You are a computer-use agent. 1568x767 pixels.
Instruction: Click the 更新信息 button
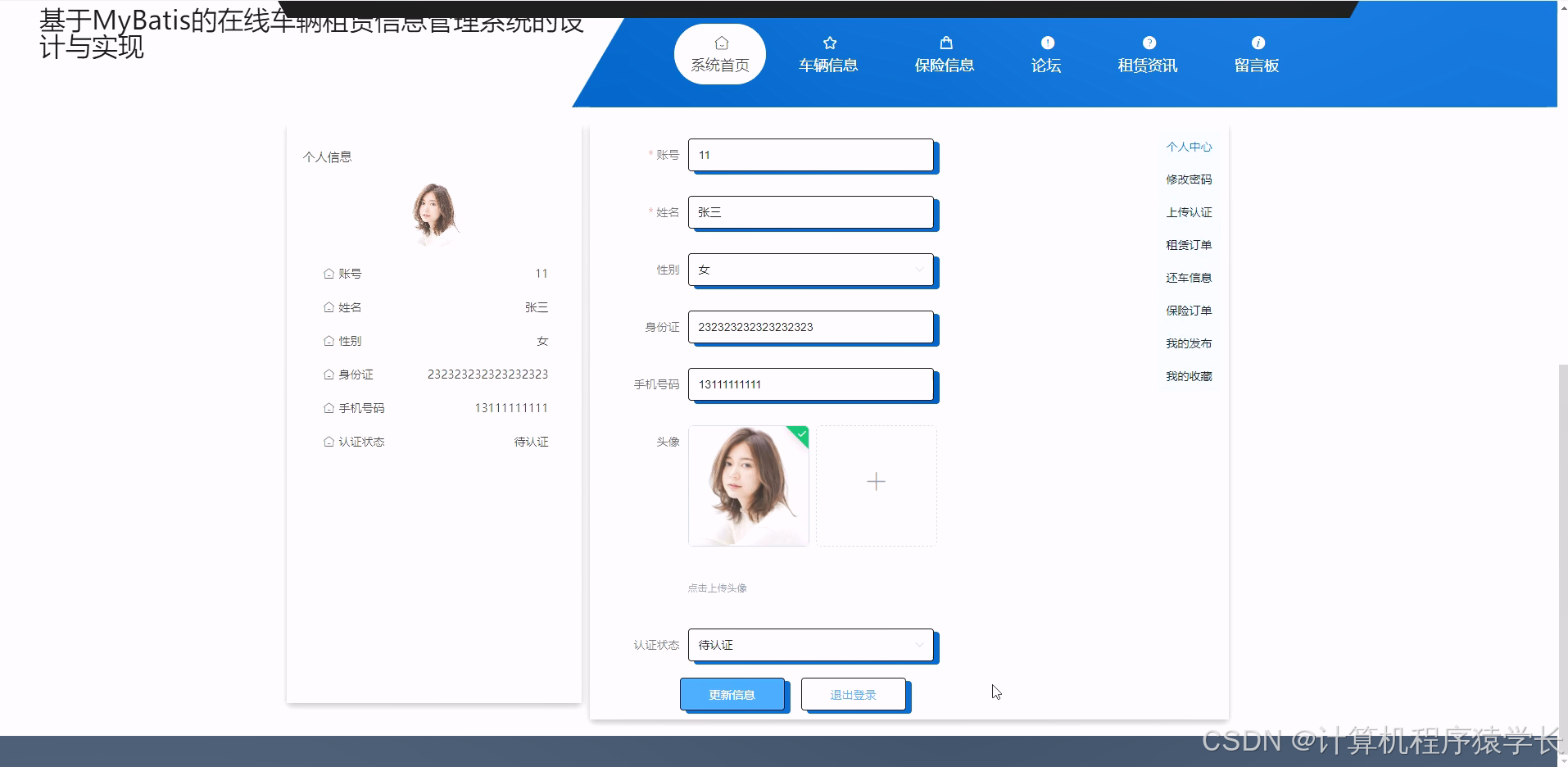point(732,694)
